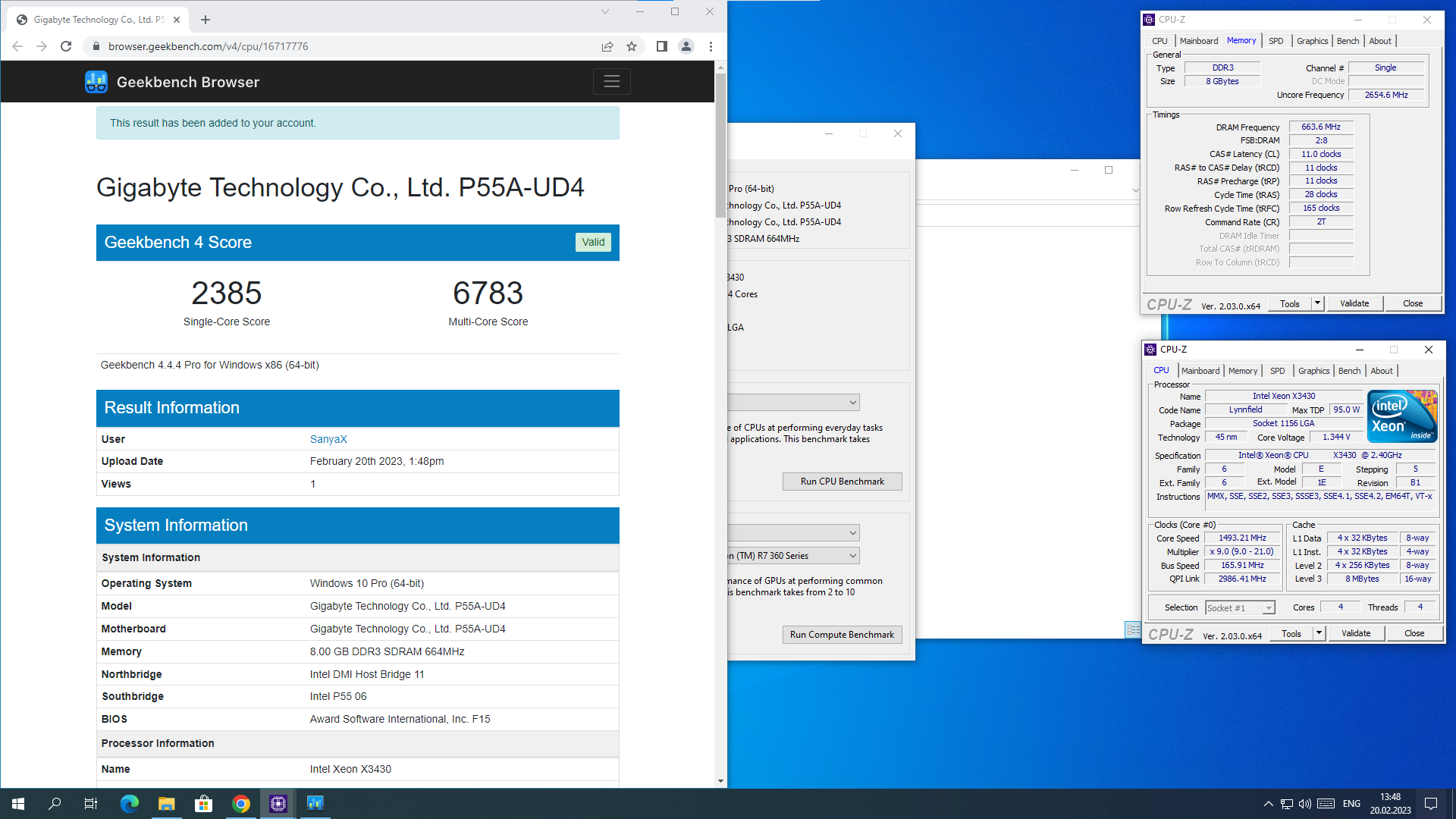This screenshot has height=819, width=1456.
Task: Open About tab in upper CPU-Z
Action: click(1380, 41)
